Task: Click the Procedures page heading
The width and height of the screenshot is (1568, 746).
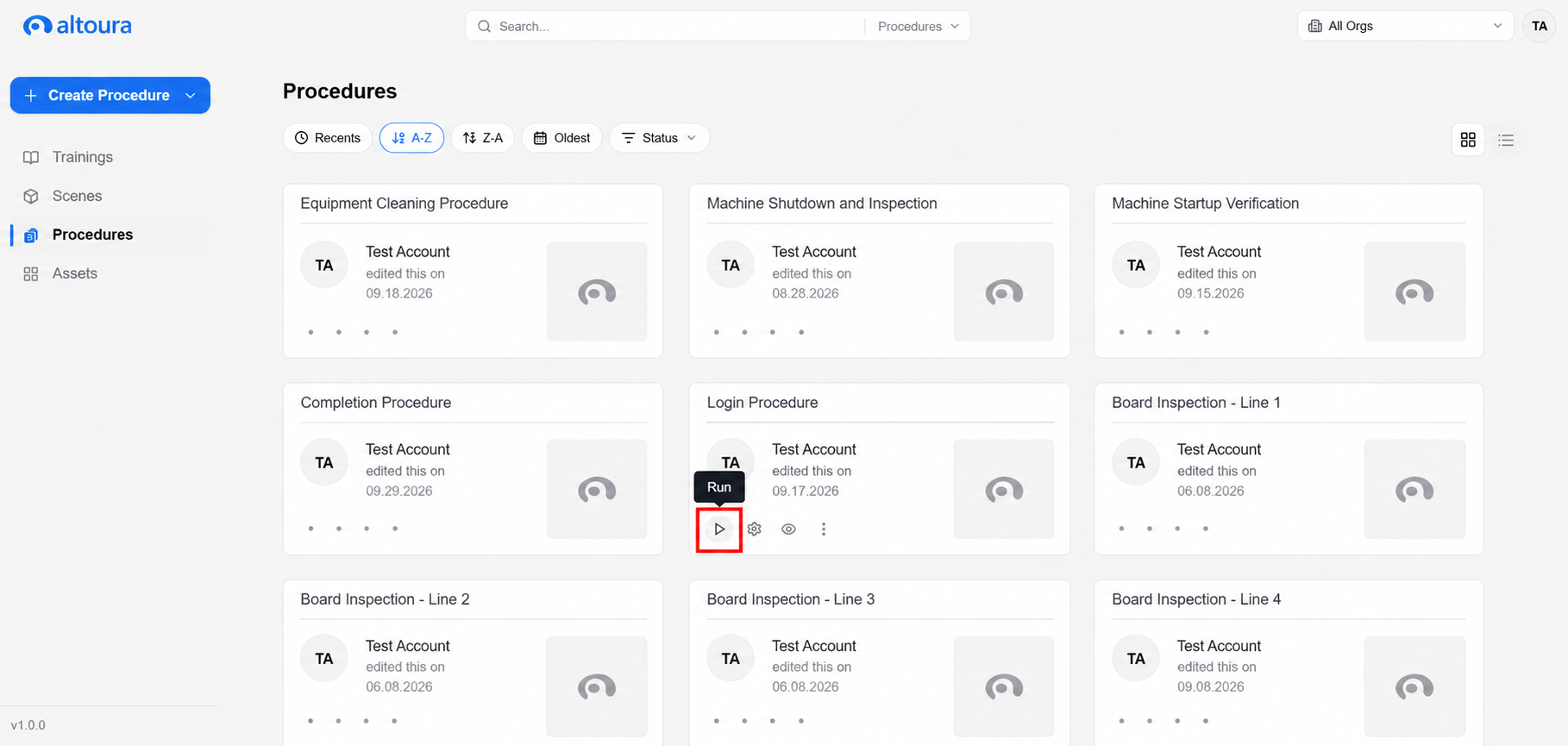Action: [x=340, y=91]
